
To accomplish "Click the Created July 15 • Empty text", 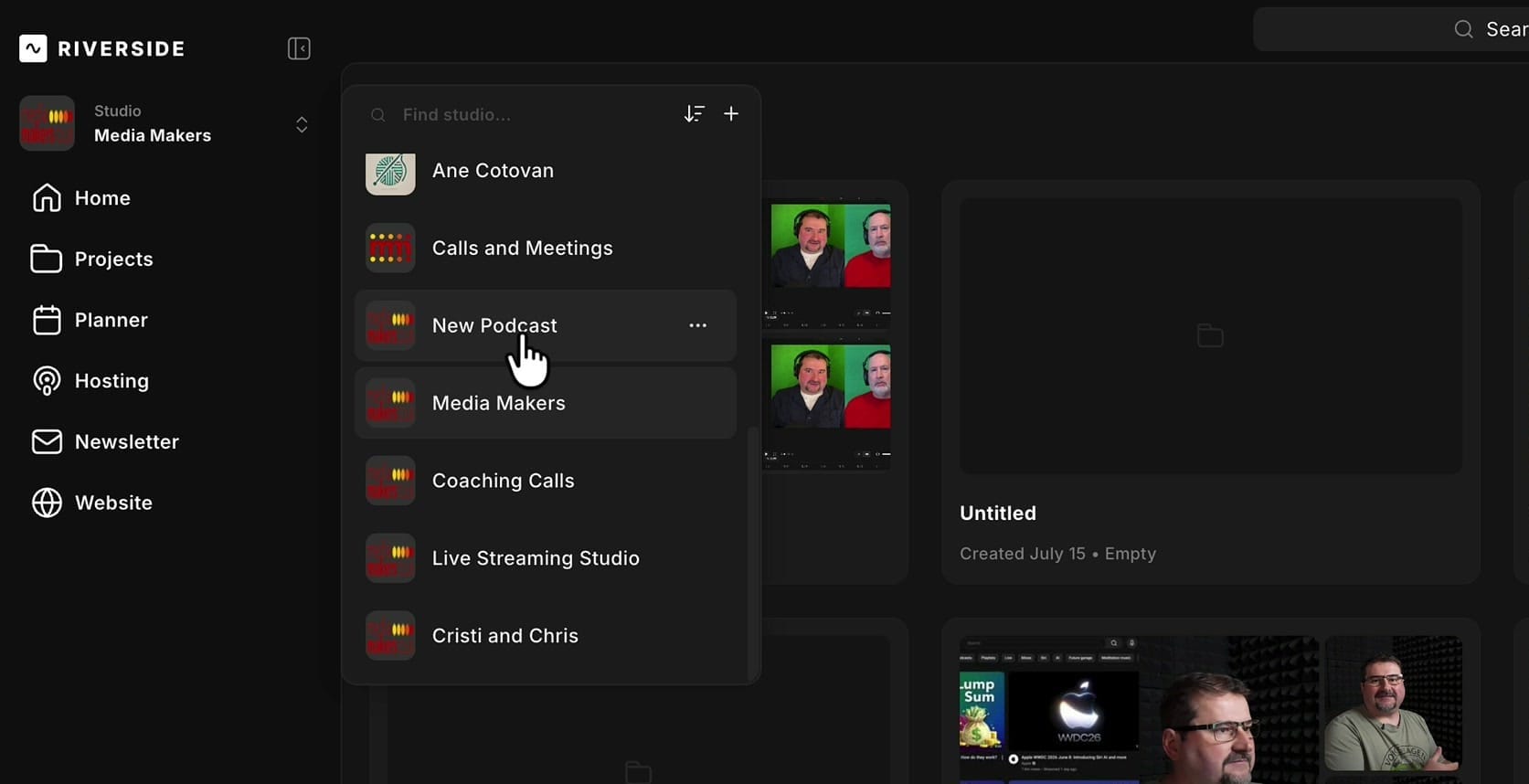I will pos(1057,554).
